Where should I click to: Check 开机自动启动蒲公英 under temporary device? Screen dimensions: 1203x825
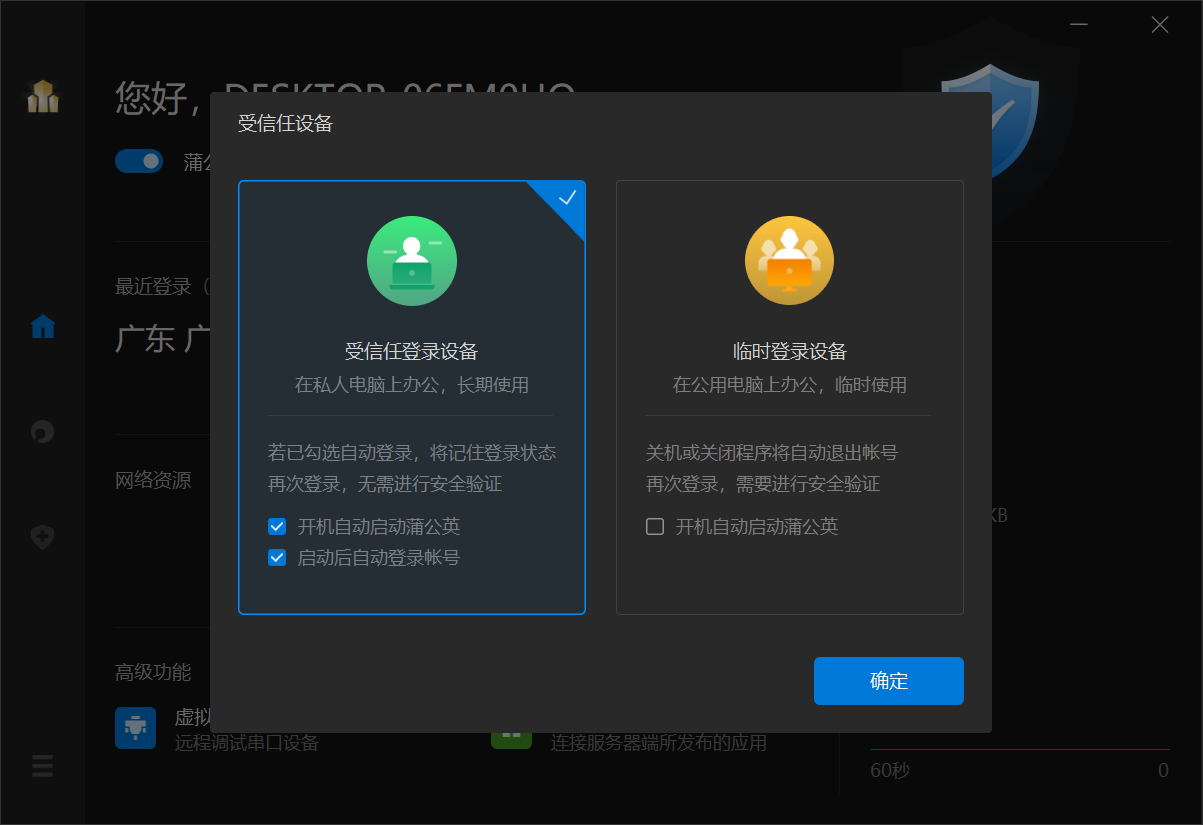tap(655, 526)
